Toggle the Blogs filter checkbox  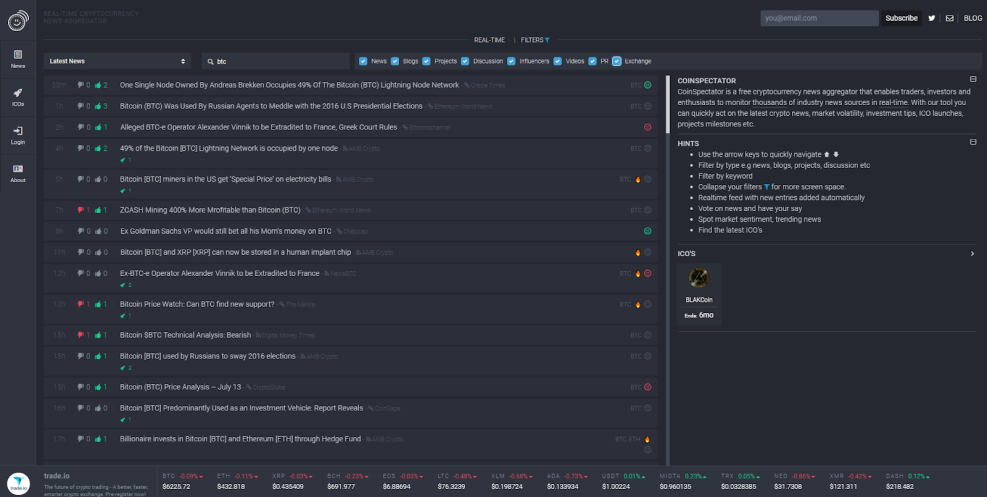(395, 61)
